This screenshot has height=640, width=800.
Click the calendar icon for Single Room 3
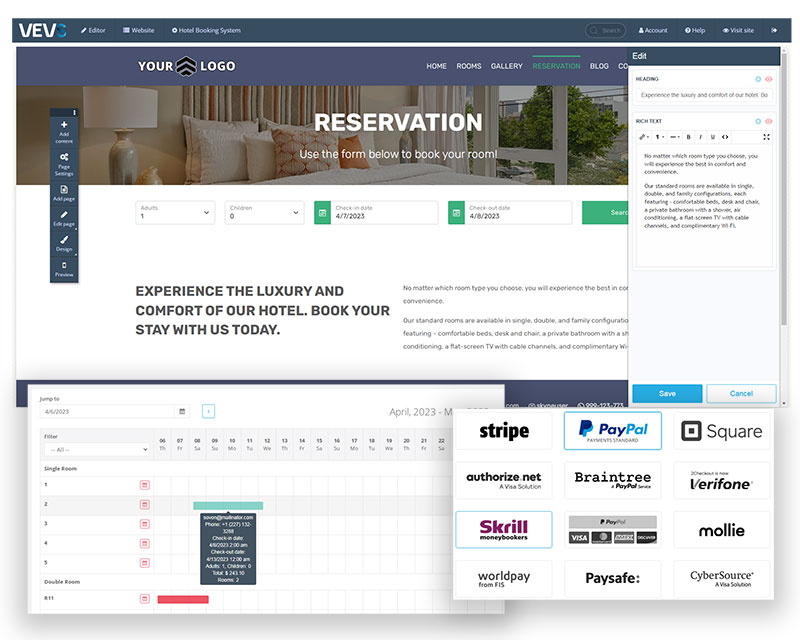[145, 524]
